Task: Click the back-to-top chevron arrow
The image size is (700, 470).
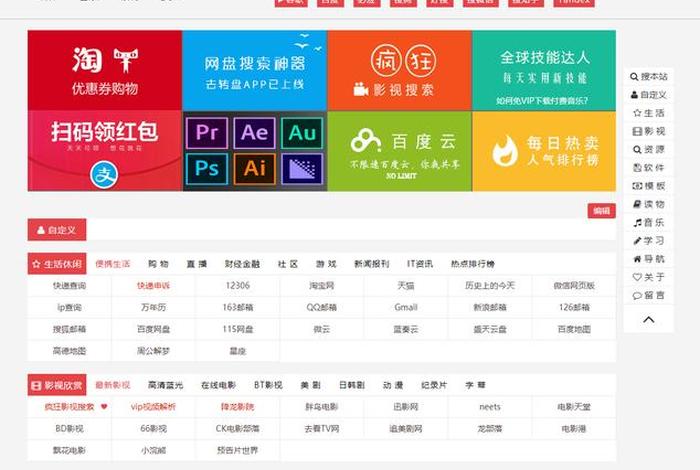Action: (x=649, y=320)
